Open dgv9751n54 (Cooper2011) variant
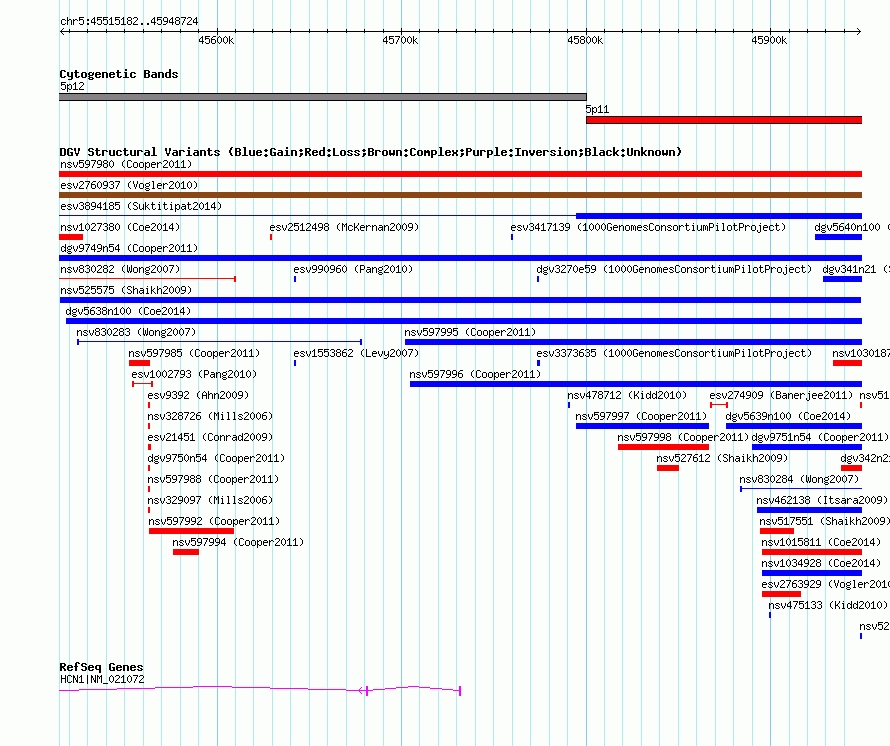Viewport: 890px width, 746px height. tap(820, 438)
